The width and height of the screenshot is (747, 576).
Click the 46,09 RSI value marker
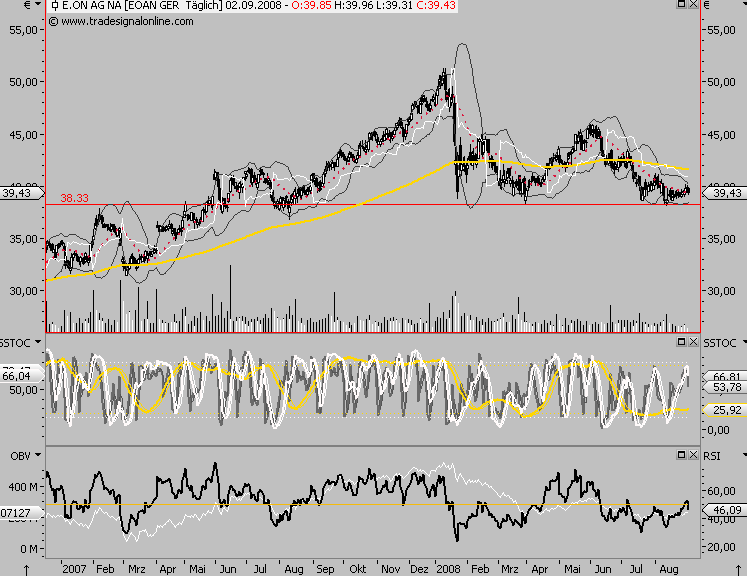pyautogui.click(x=726, y=510)
